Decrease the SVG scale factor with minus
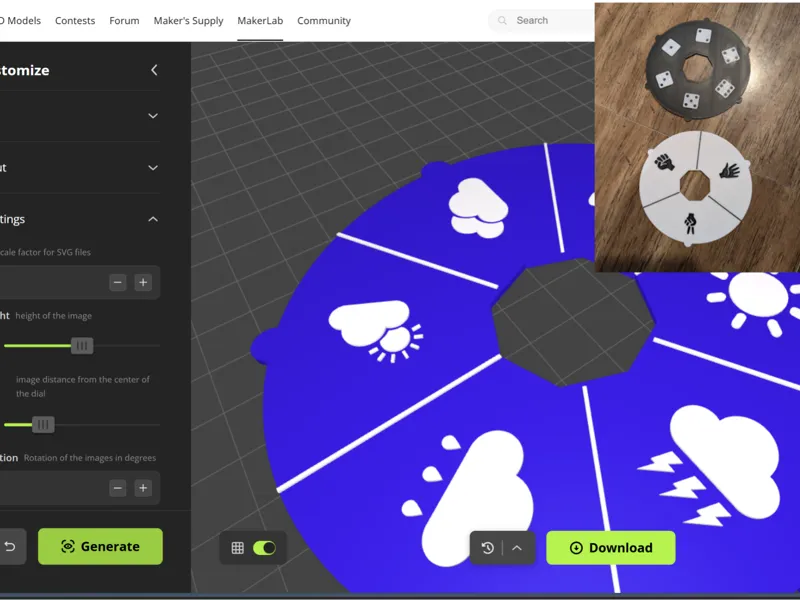 click(118, 282)
